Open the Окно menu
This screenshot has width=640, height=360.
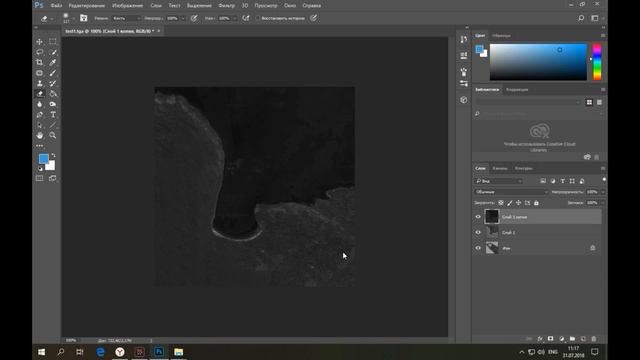(x=290, y=6)
